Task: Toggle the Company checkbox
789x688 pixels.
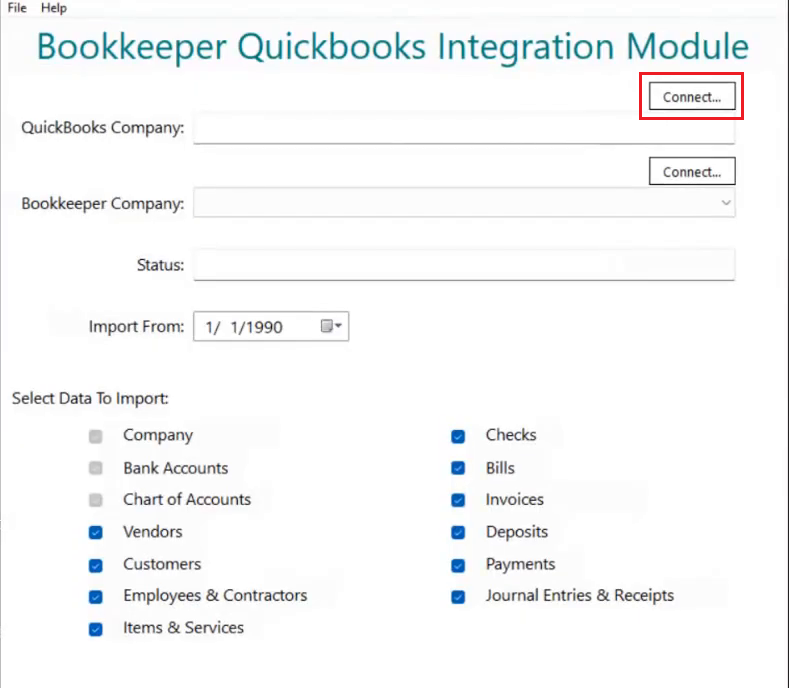Action: pos(96,436)
